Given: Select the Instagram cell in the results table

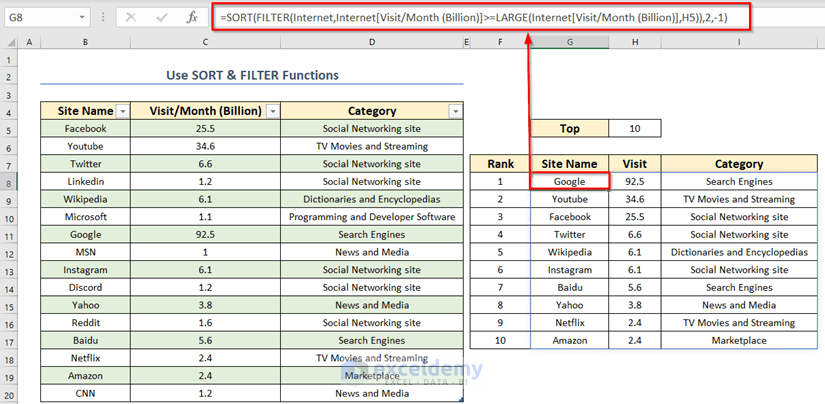Looking at the screenshot, I should coord(569,270).
